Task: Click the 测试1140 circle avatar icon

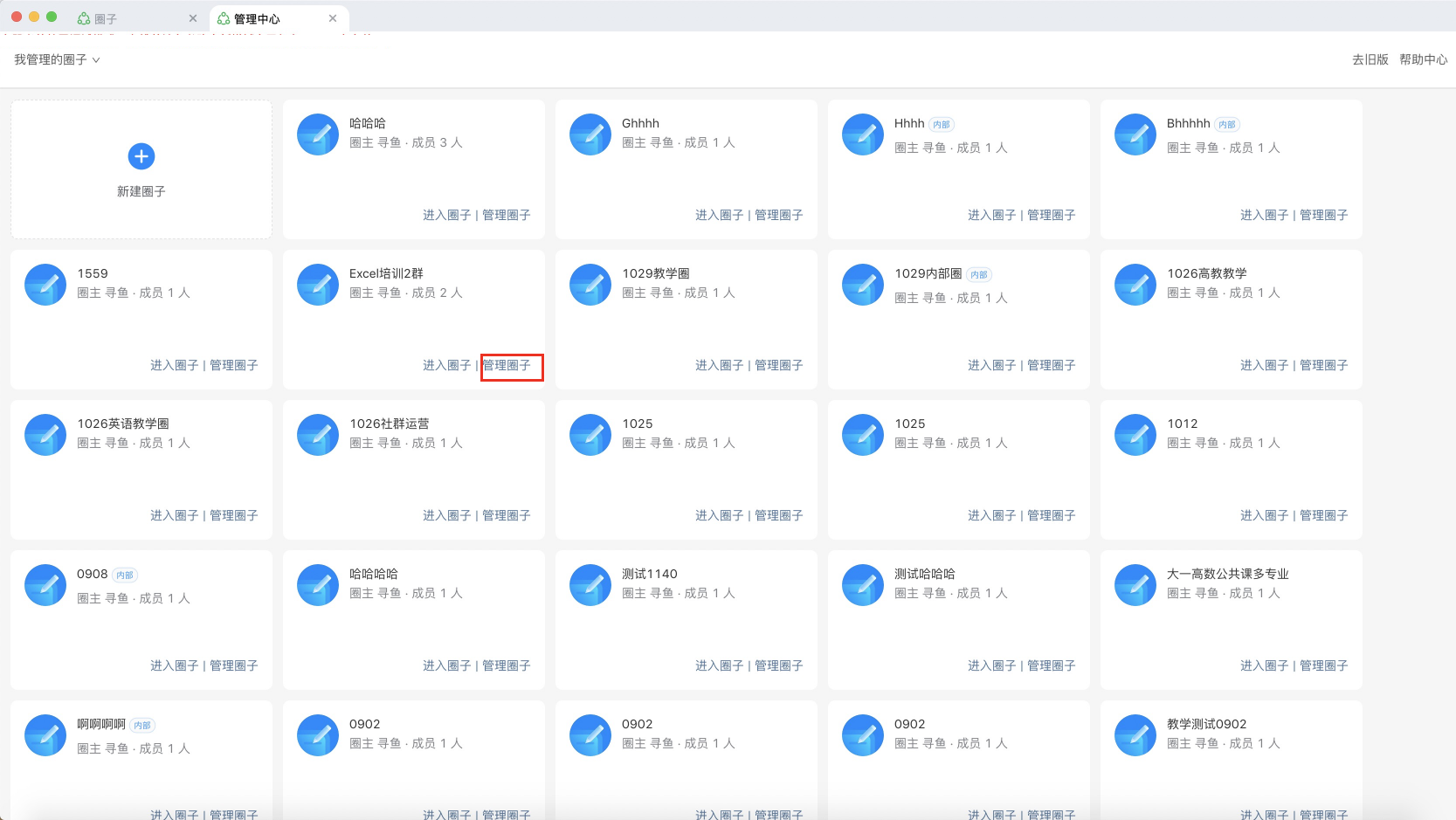Action: tap(590, 585)
